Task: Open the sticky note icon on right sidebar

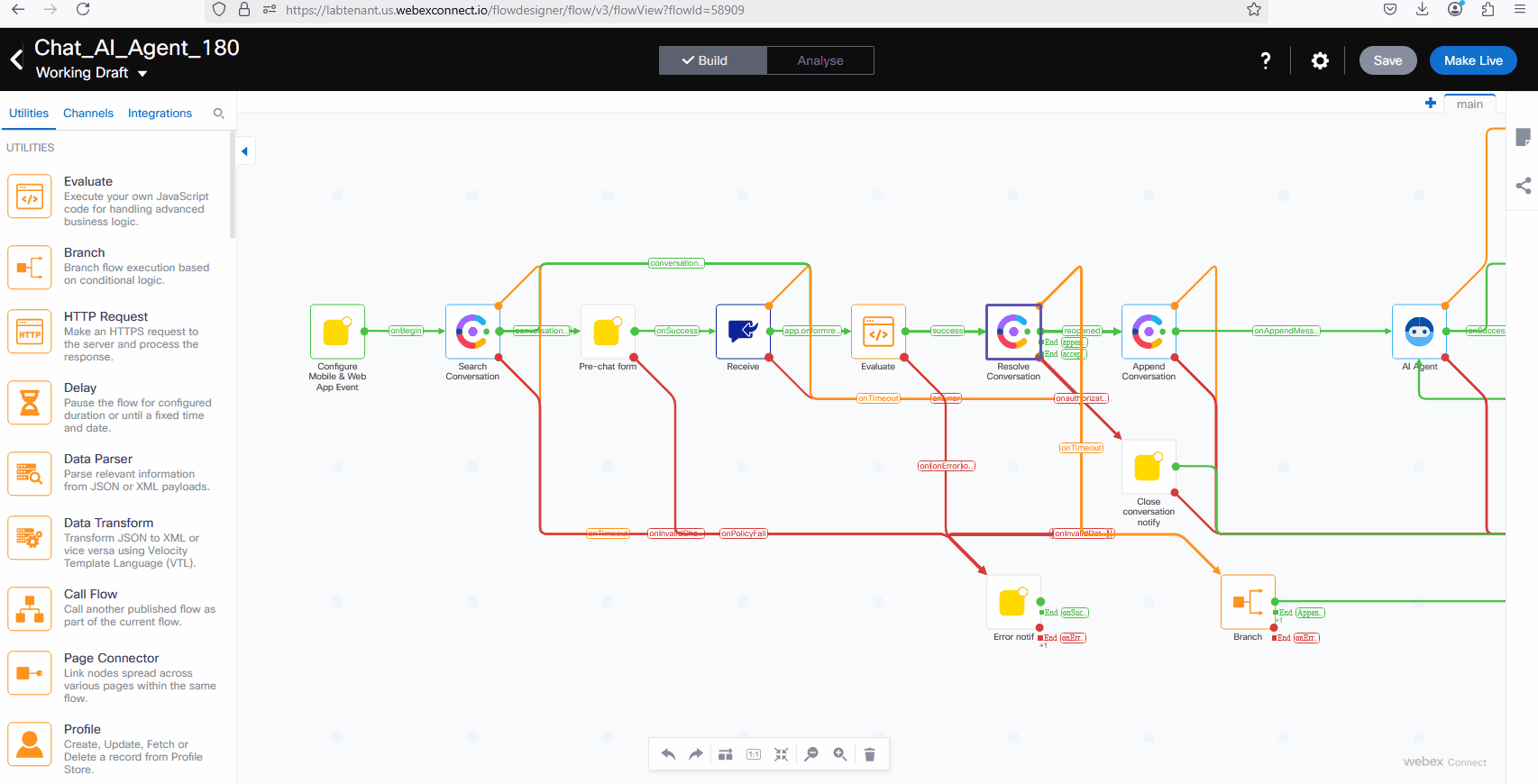Action: click(x=1523, y=138)
